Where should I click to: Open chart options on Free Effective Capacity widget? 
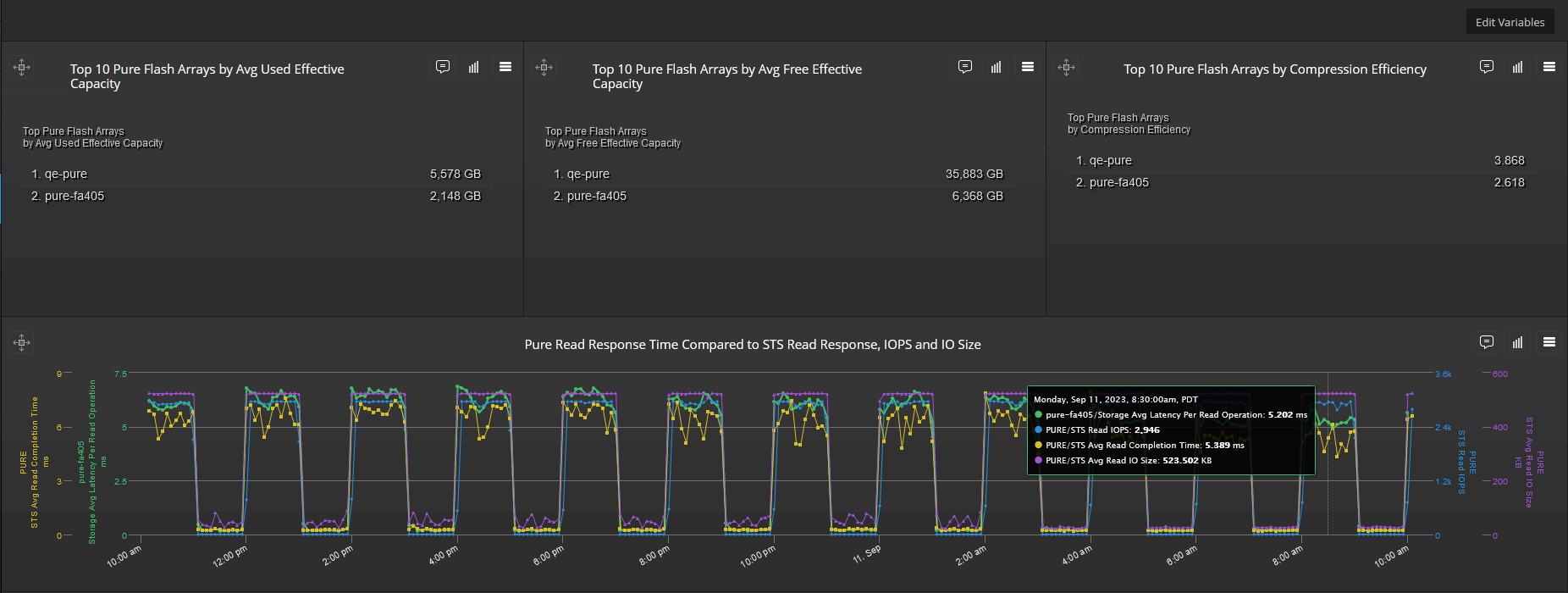click(996, 67)
